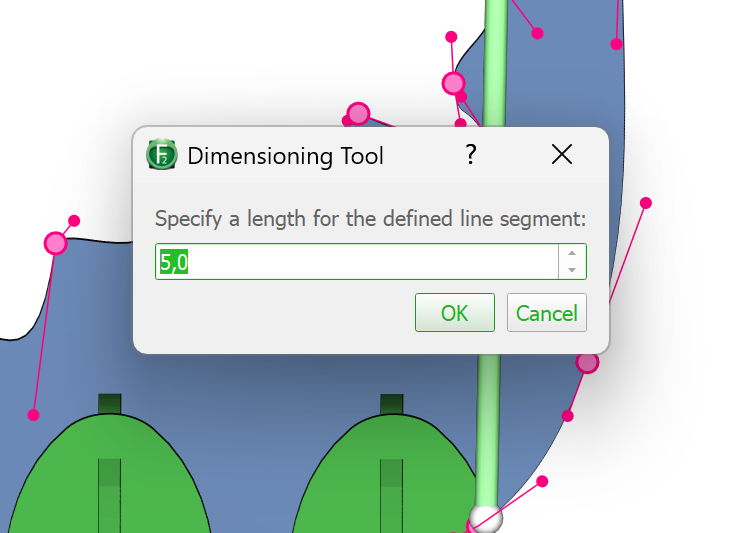Click dark green rectangle atop right dome

pyautogui.click(x=392, y=404)
